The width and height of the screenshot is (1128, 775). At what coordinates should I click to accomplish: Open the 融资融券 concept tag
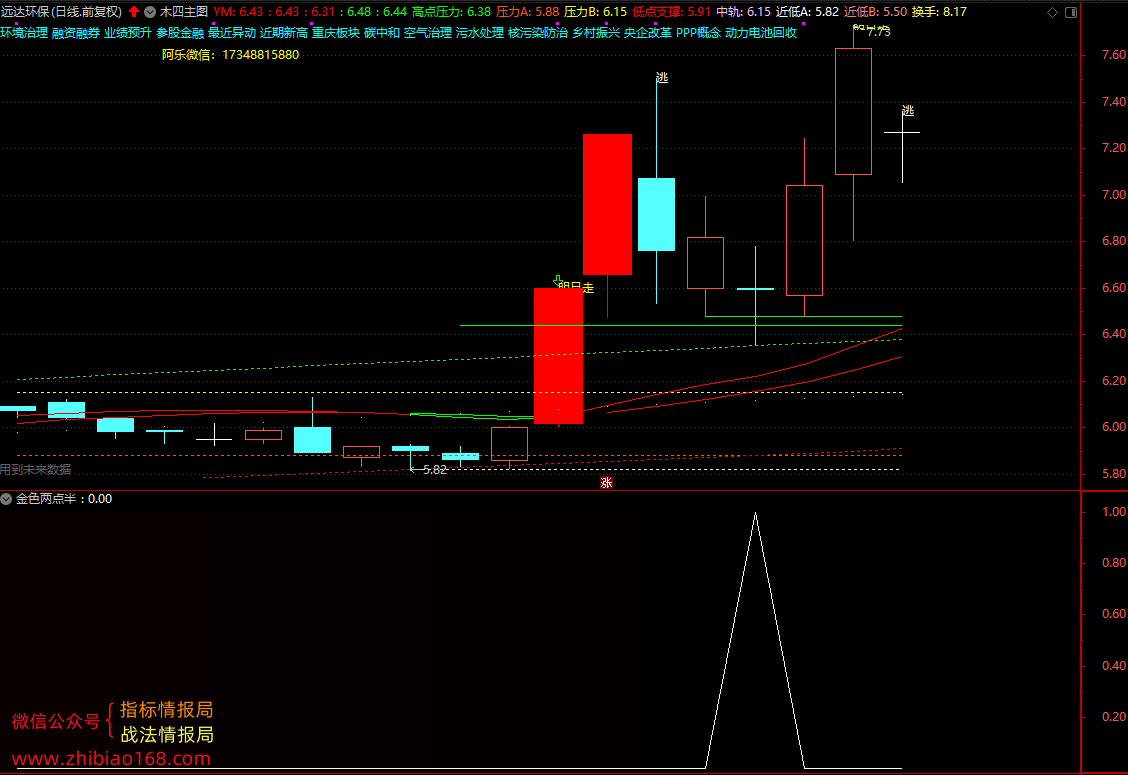click(76, 33)
